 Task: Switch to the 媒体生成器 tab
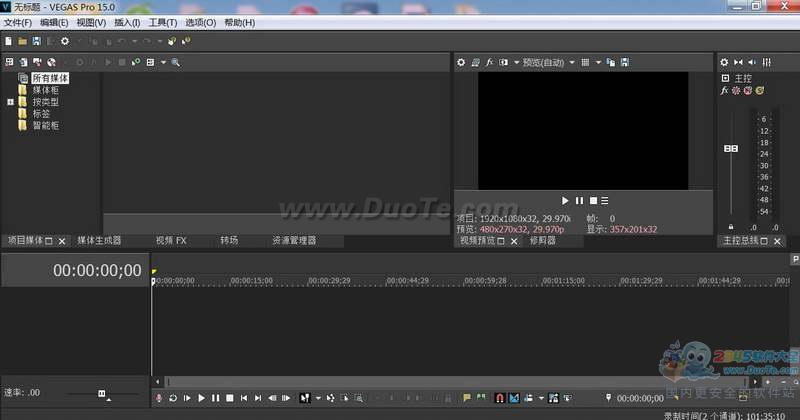click(x=99, y=240)
